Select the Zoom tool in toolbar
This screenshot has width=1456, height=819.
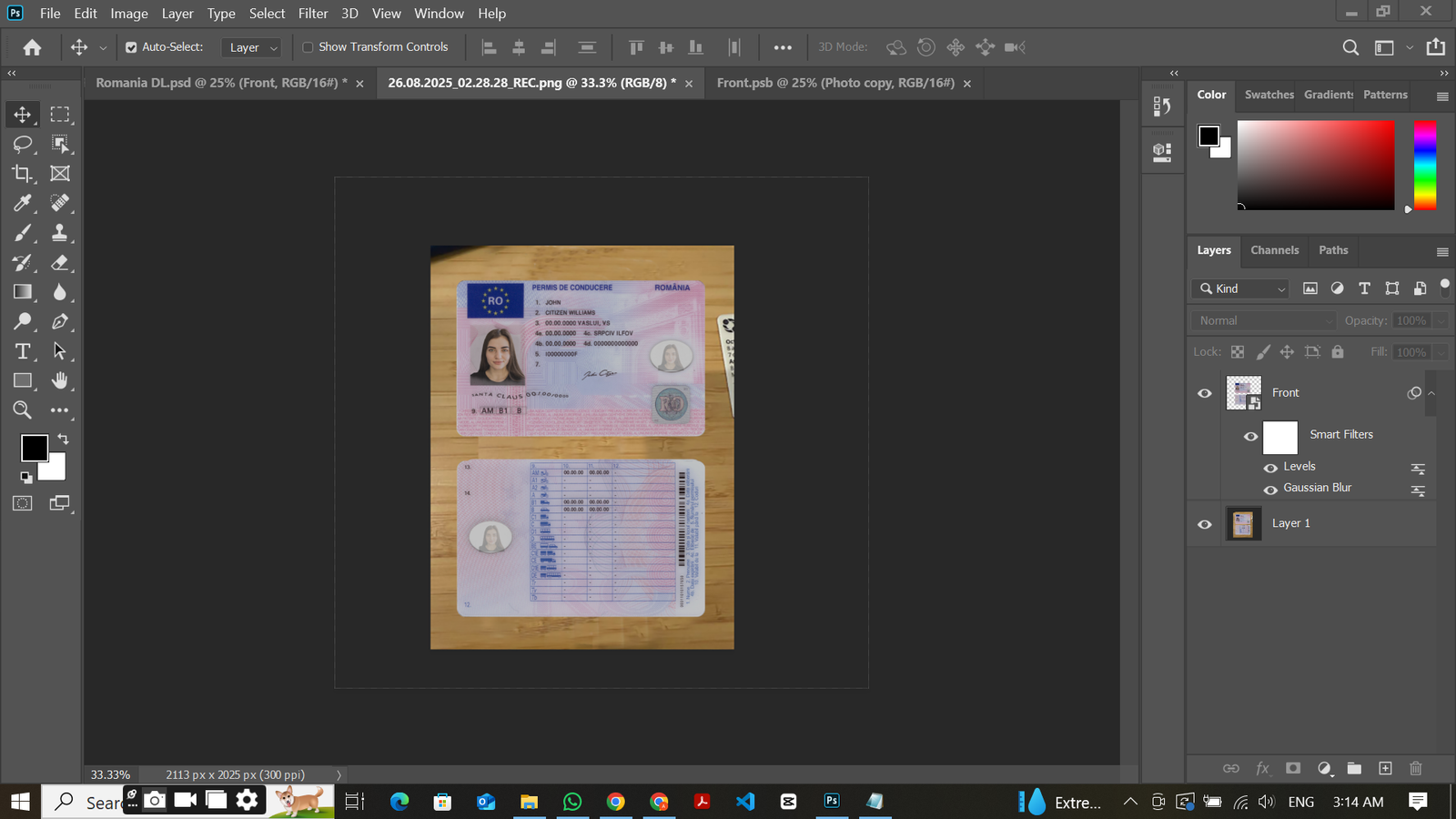(23, 410)
